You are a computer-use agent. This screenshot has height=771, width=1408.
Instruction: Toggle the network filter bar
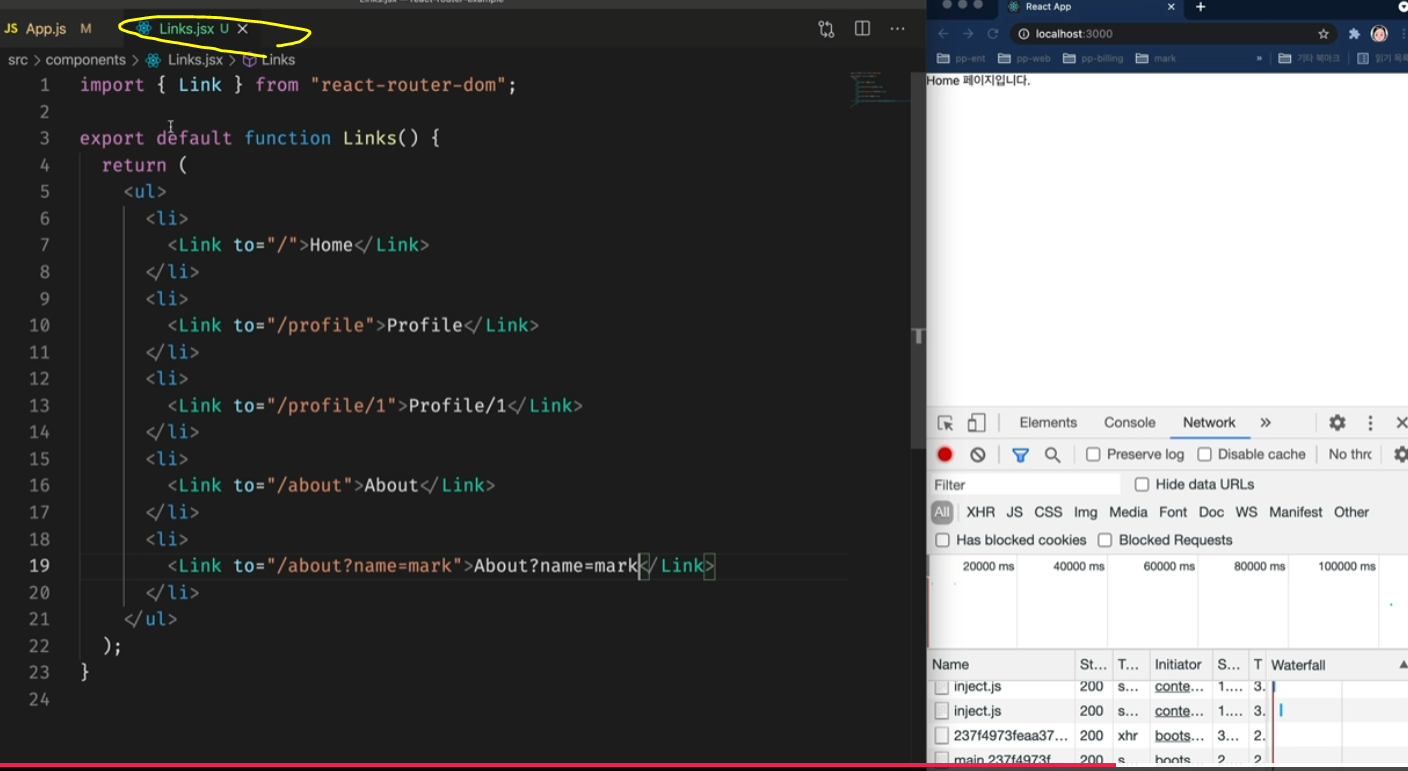(1020, 455)
